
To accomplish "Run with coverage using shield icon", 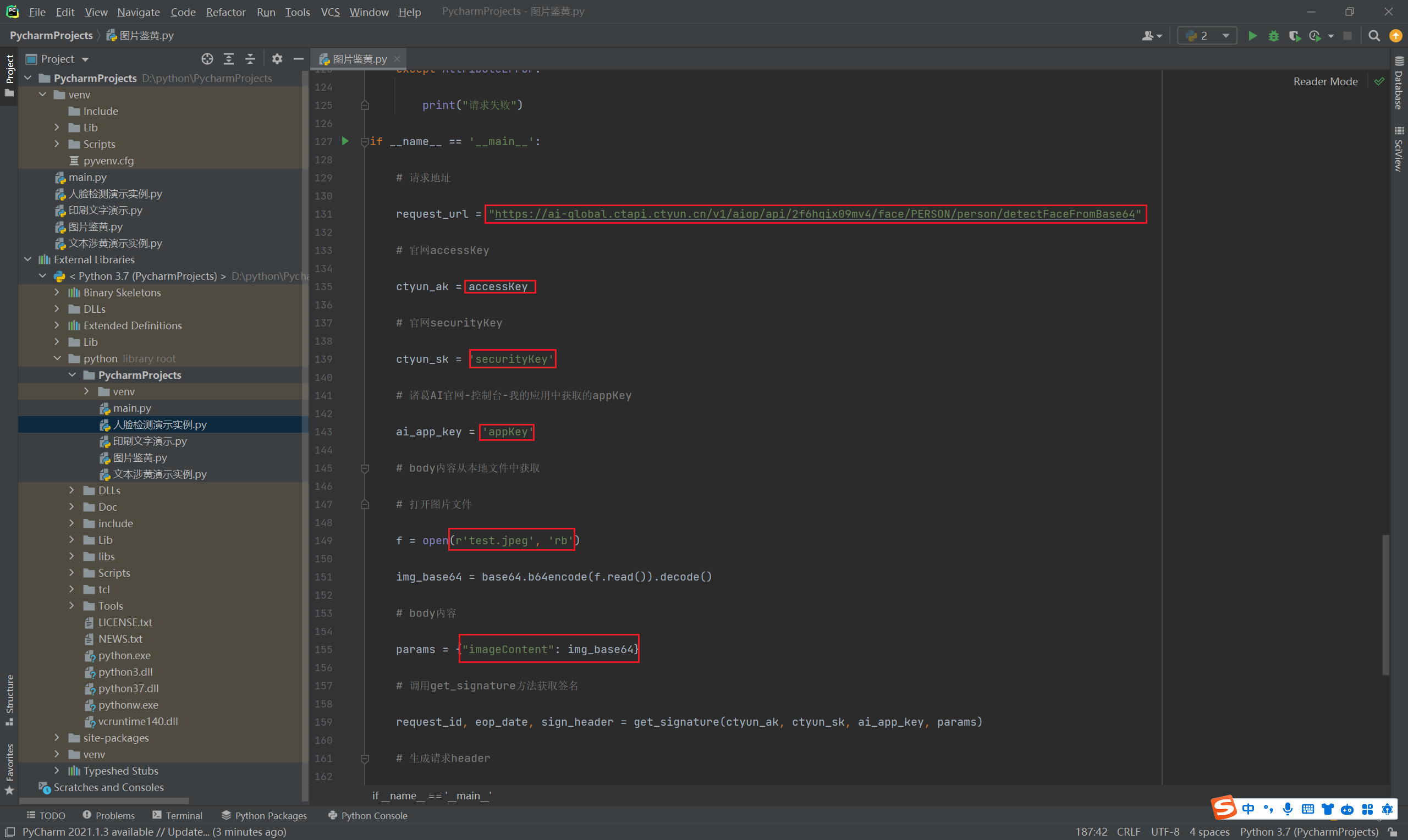I will (1294, 36).
